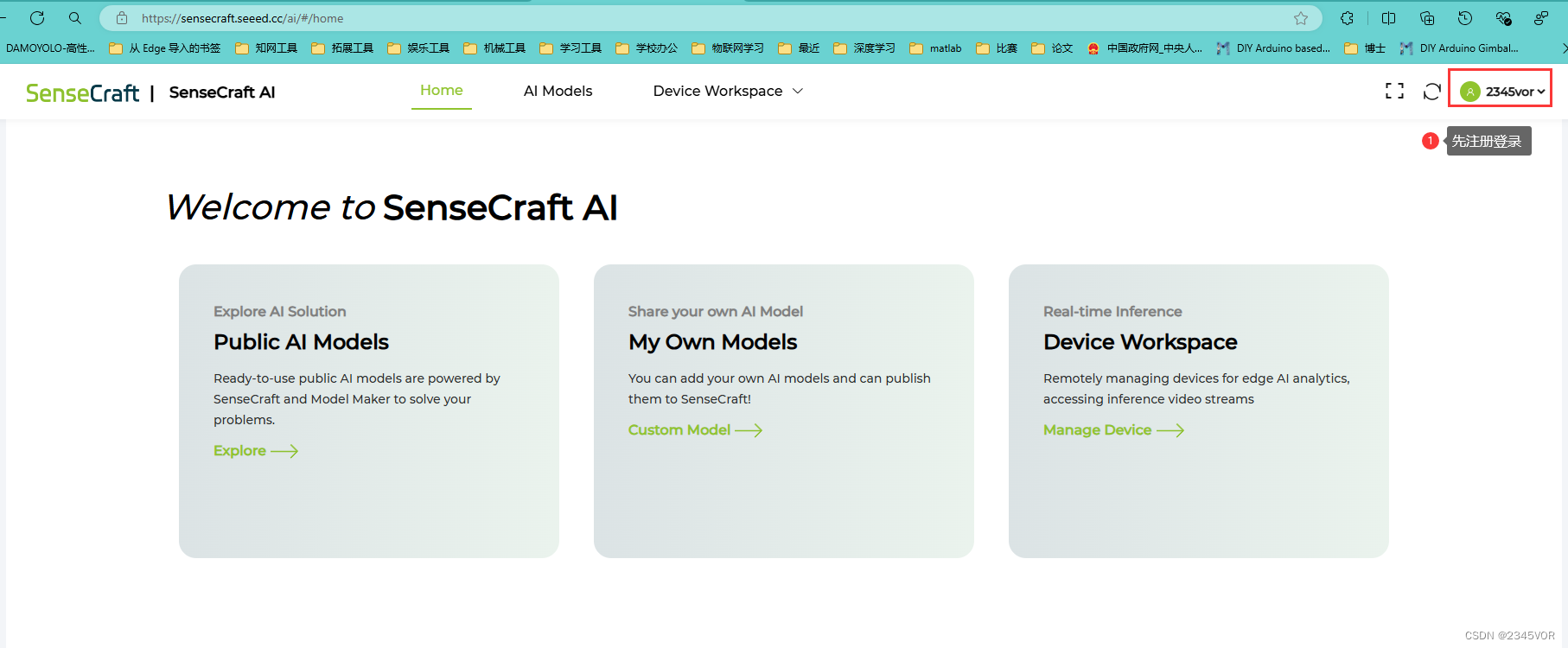Open the 学习工具 bookmark folder
Image resolution: width=1568 pixels, height=648 pixels.
(570, 48)
